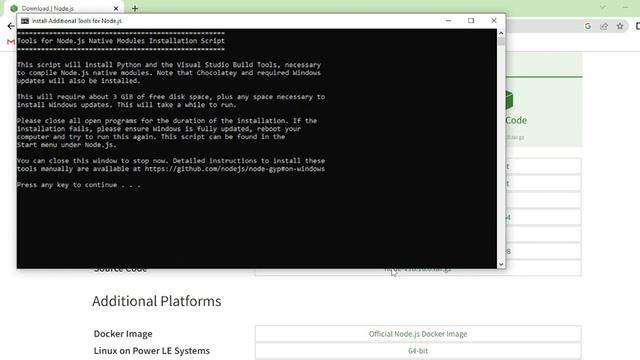This screenshot has width=640, height=360.
Task: Click 'Press any key to continue' text
Action: pos(79,185)
